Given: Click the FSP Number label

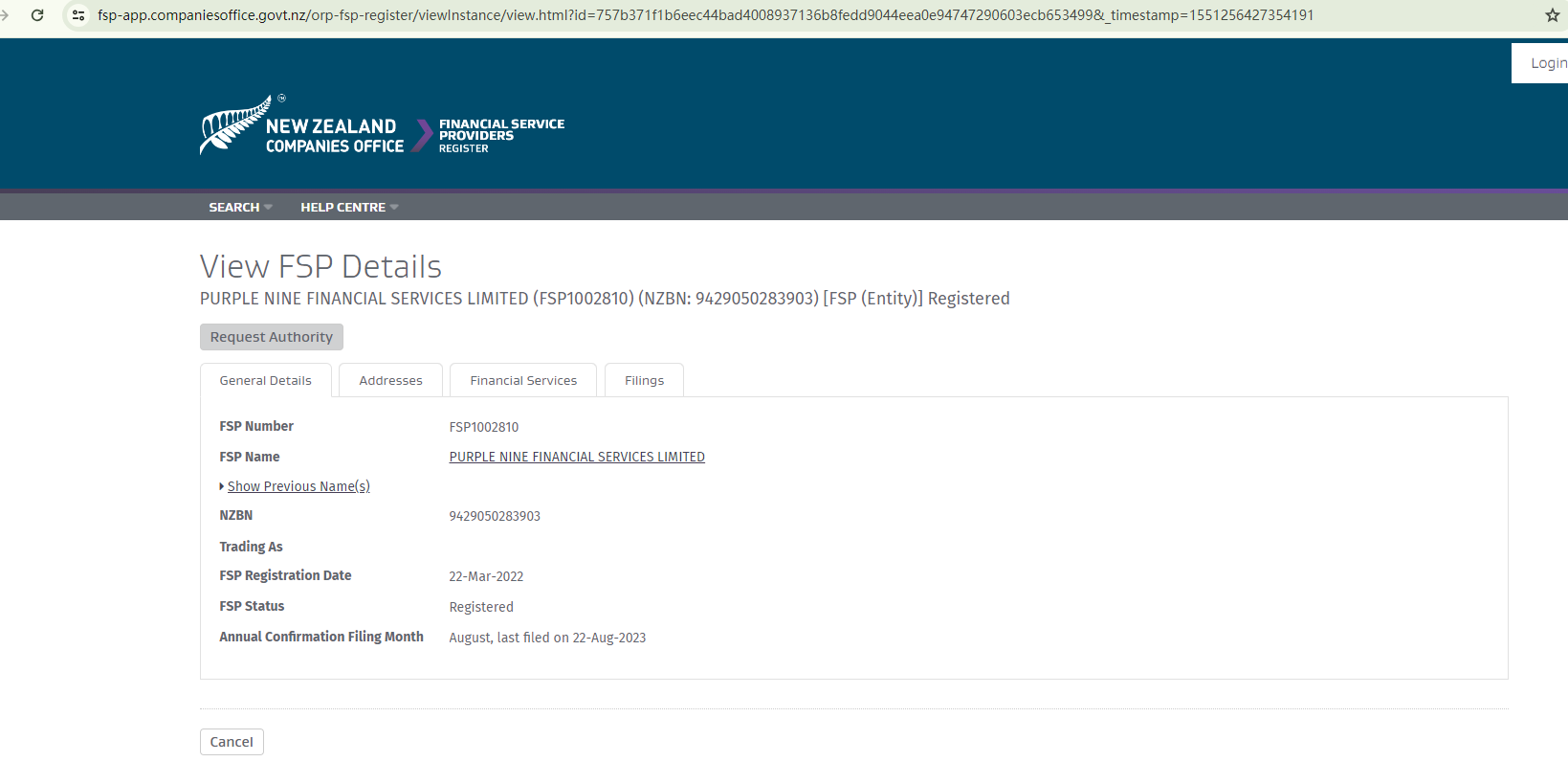Looking at the screenshot, I should [x=256, y=426].
